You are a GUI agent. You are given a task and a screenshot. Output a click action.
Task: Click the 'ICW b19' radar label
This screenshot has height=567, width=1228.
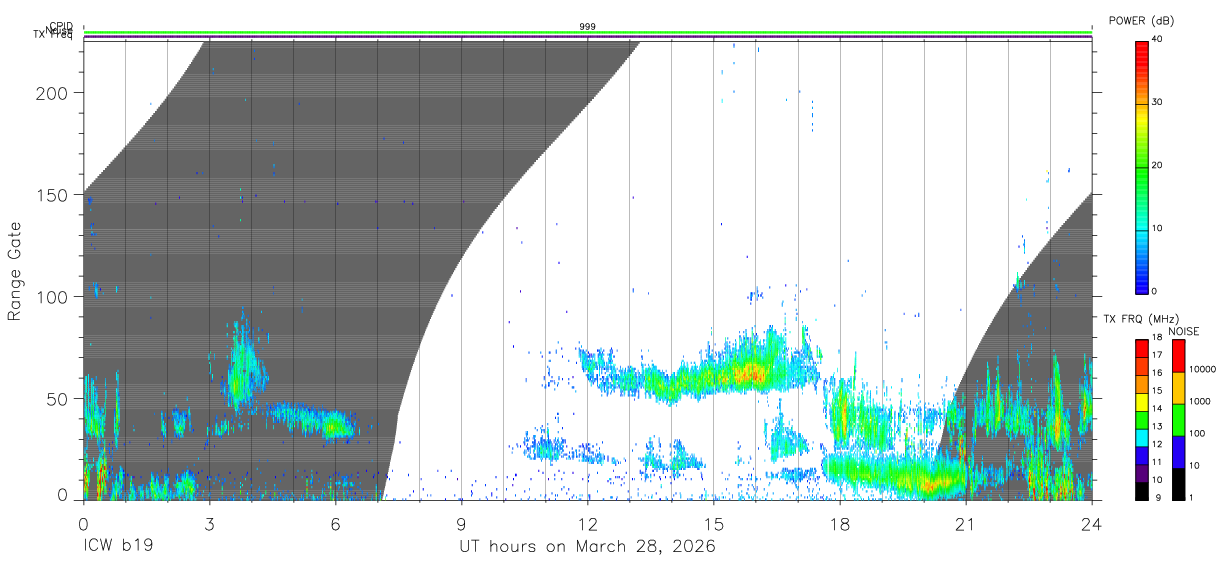[119, 547]
